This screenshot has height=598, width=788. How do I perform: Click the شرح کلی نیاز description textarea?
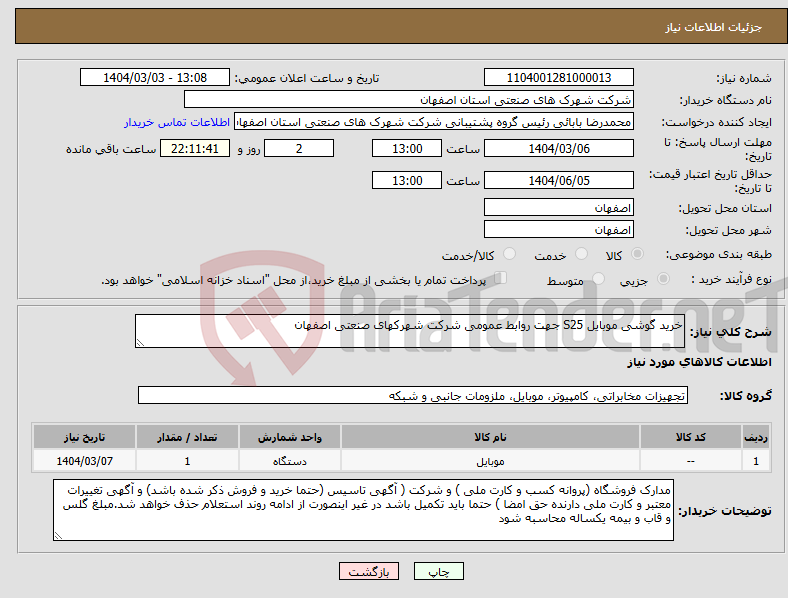point(410,331)
